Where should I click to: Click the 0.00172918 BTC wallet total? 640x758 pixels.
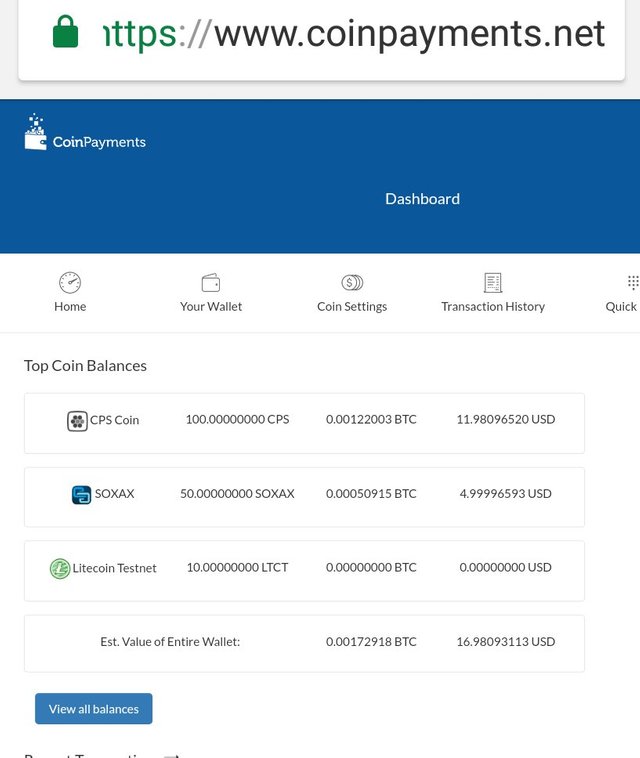point(371,641)
